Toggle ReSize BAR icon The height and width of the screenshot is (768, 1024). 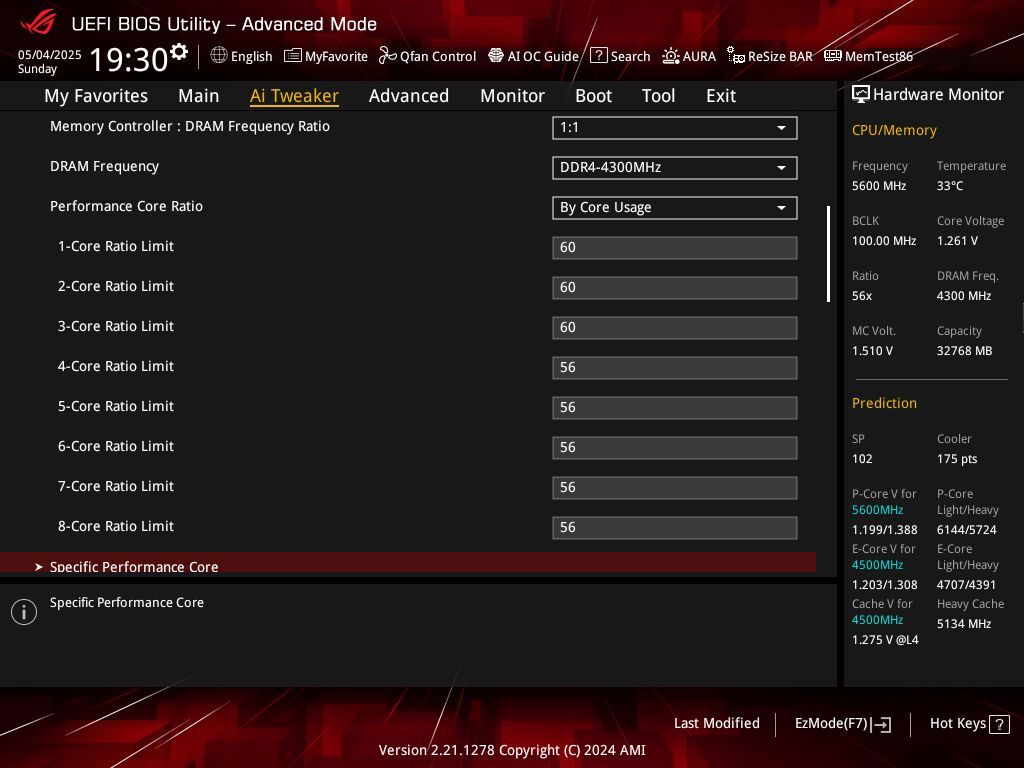(x=735, y=56)
